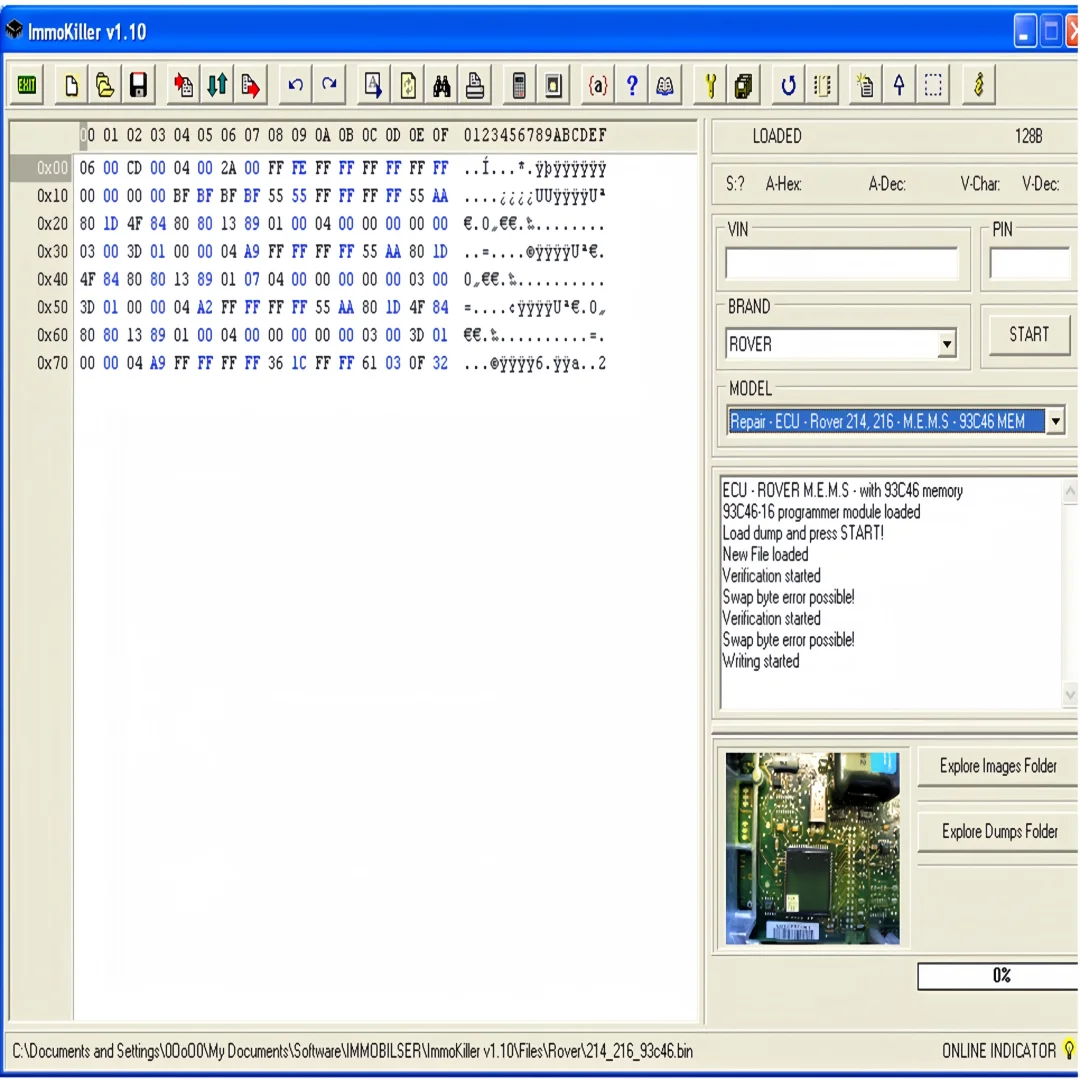Select the wrench tool icon
The height and width of the screenshot is (1080, 1080).
(709, 85)
